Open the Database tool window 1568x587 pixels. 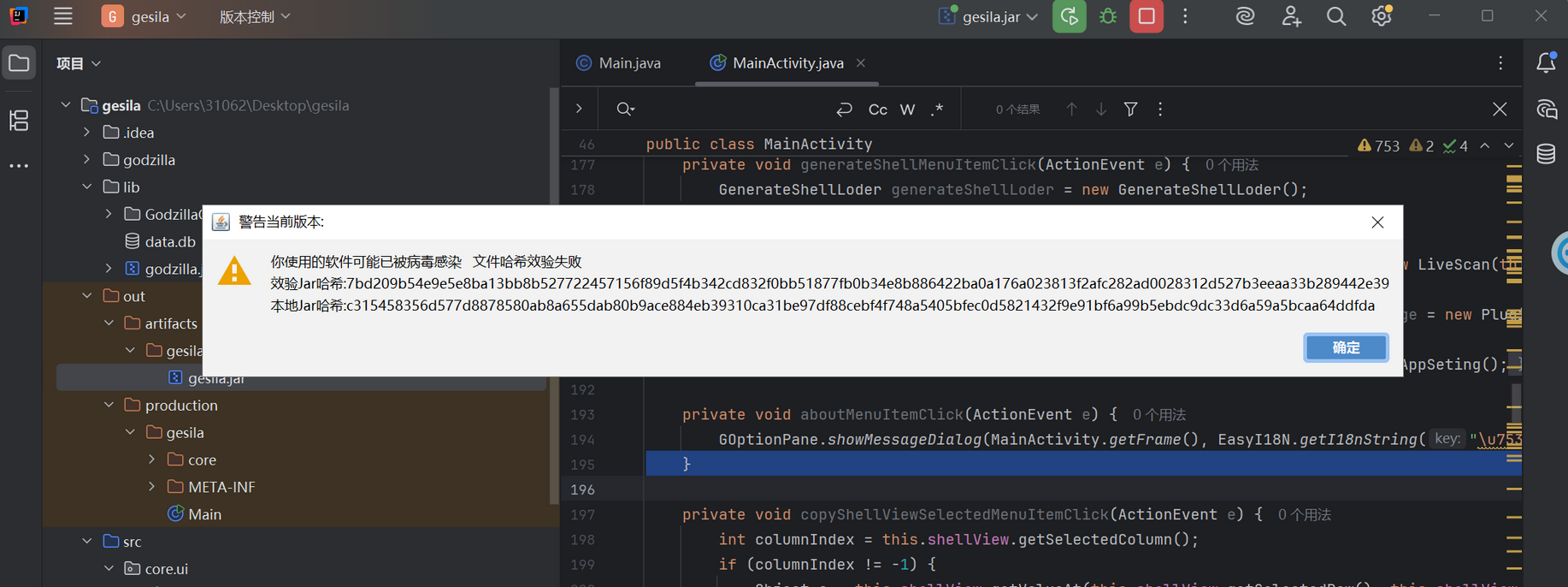tap(1546, 154)
